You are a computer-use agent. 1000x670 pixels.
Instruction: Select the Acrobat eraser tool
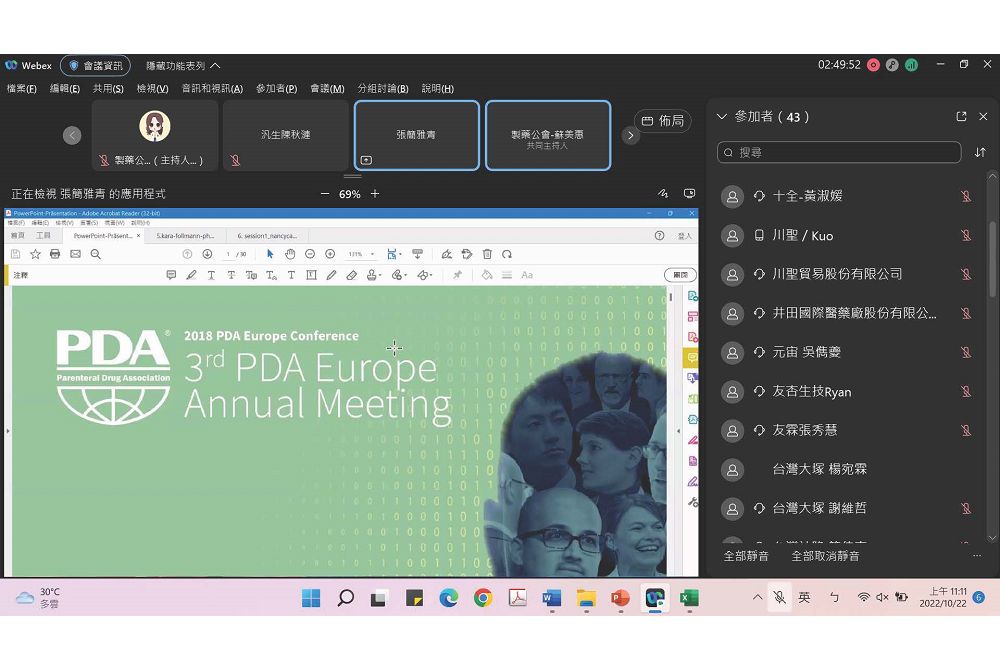point(351,275)
